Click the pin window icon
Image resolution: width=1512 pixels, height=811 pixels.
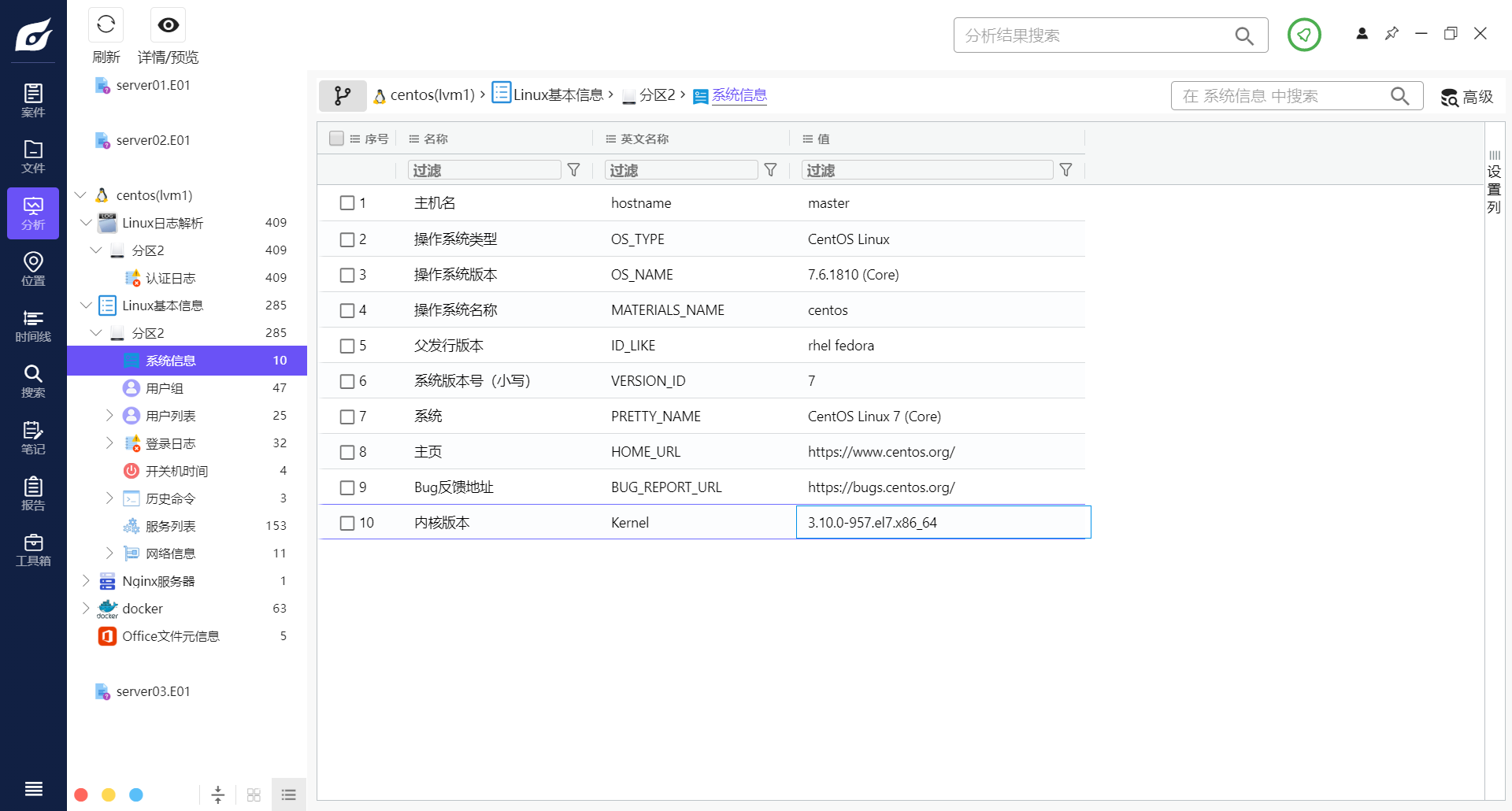pyautogui.click(x=1392, y=33)
